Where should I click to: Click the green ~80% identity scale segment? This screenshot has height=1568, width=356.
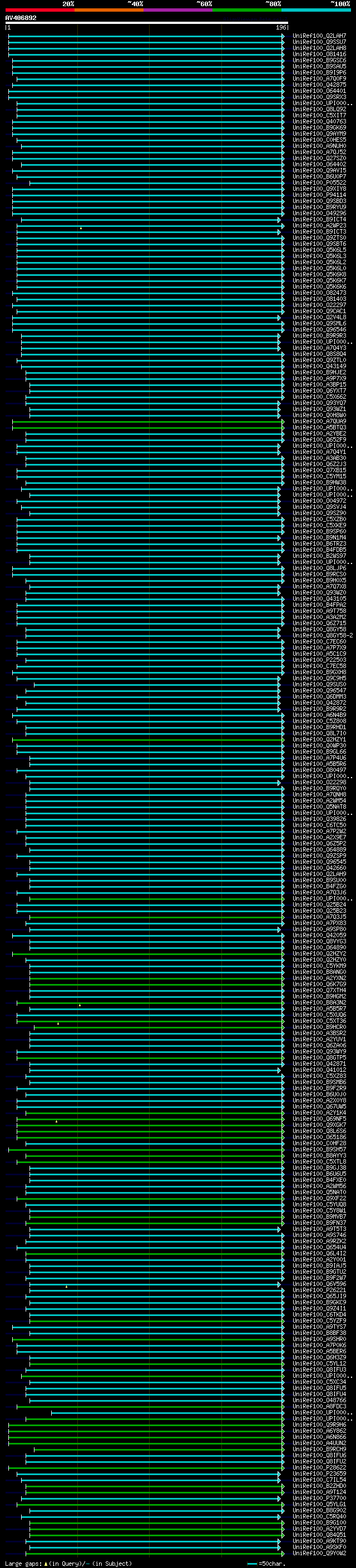(x=247, y=10)
